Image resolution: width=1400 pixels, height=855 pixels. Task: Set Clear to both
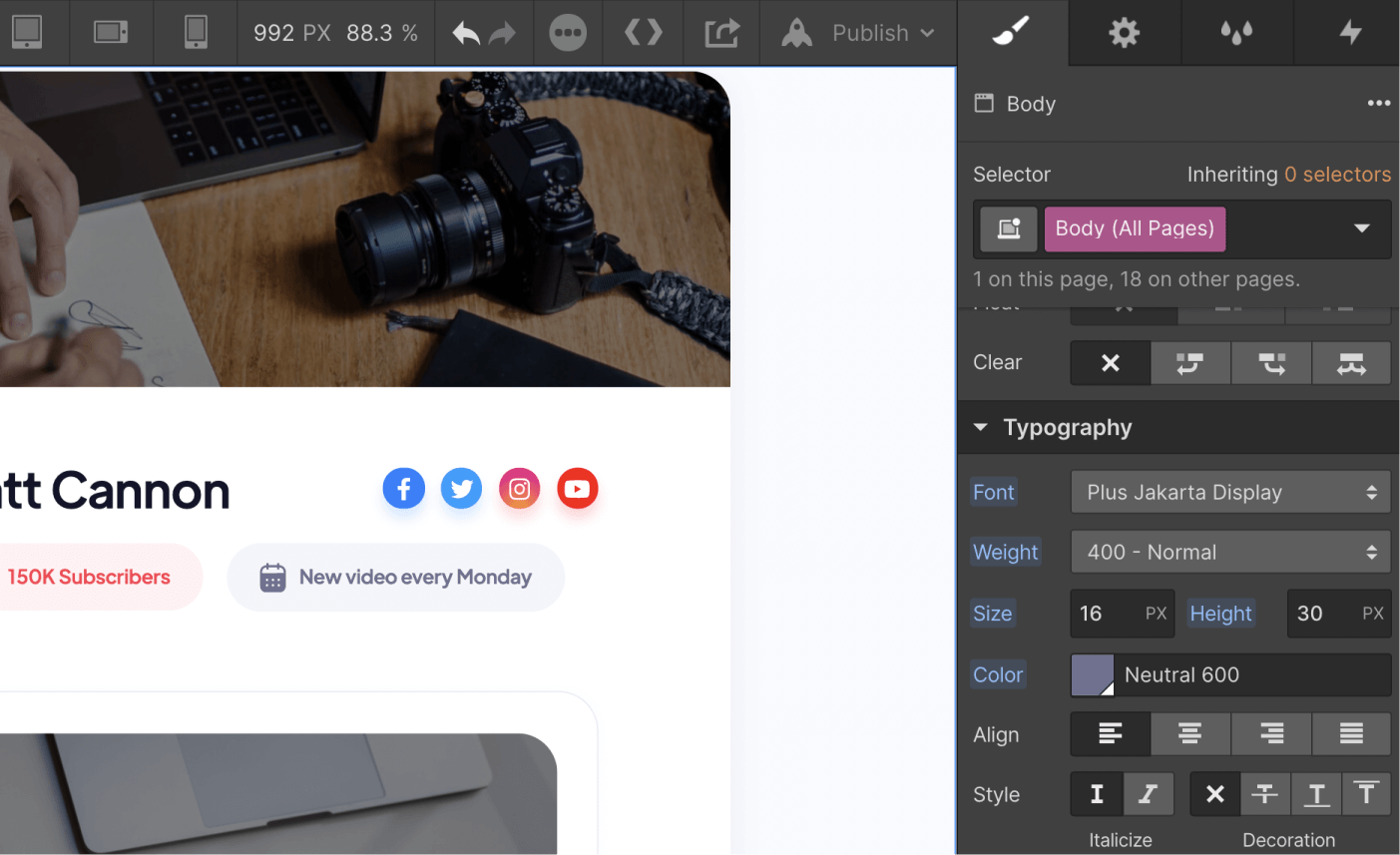point(1351,363)
